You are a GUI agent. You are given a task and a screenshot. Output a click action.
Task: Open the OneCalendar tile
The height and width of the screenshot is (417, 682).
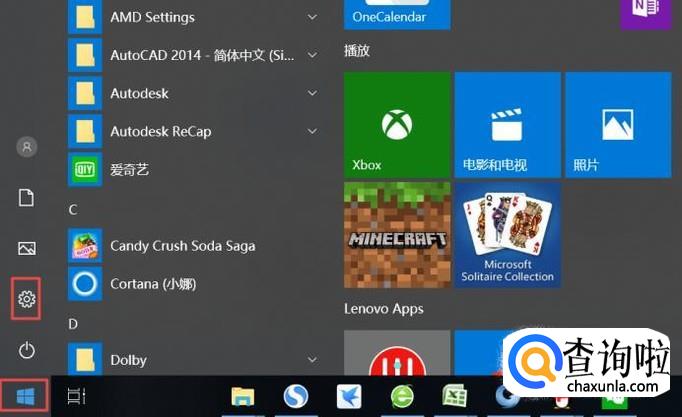point(397,14)
